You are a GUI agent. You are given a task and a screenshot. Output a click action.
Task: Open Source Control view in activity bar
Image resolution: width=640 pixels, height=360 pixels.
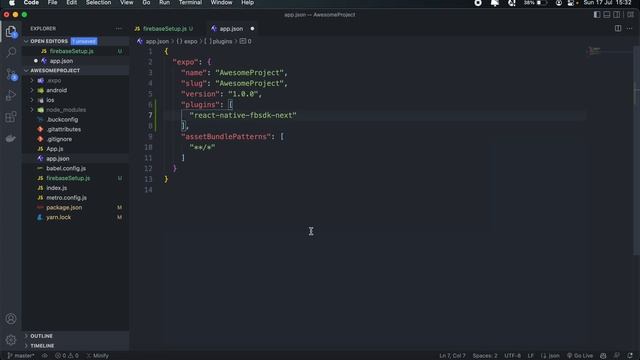click(11, 74)
